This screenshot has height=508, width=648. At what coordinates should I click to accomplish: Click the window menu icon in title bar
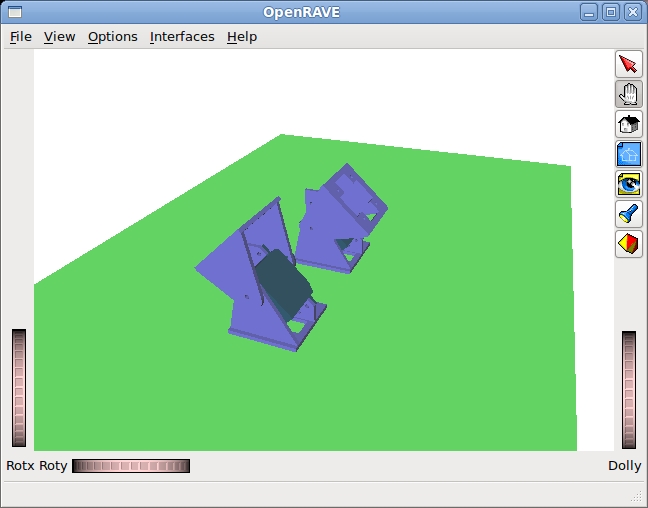tap(15, 12)
